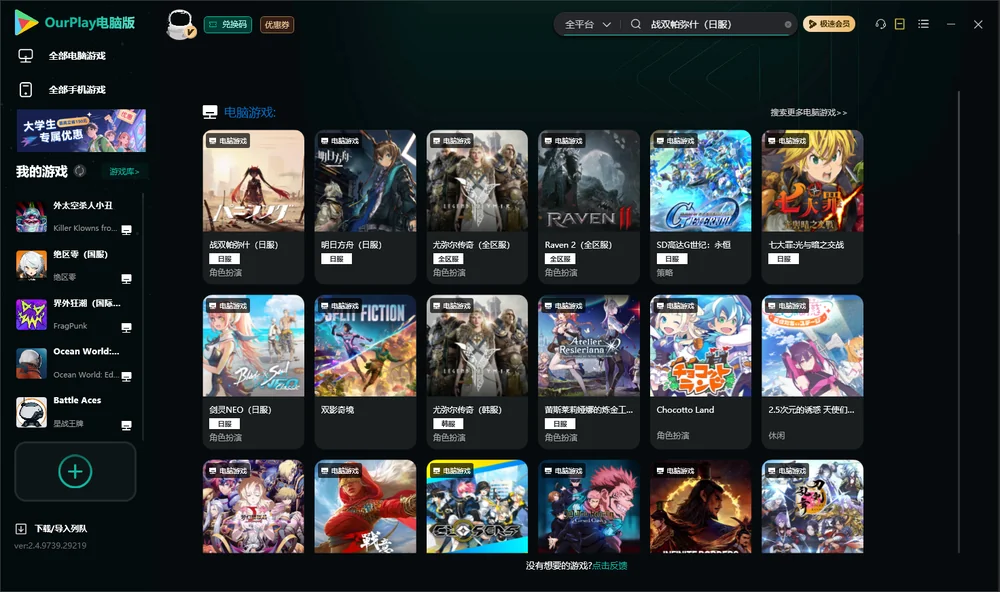Viewport: 1000px width, 592px height.
Task: Select Battle Aces in my games list
Action: (x=74, y=412)
